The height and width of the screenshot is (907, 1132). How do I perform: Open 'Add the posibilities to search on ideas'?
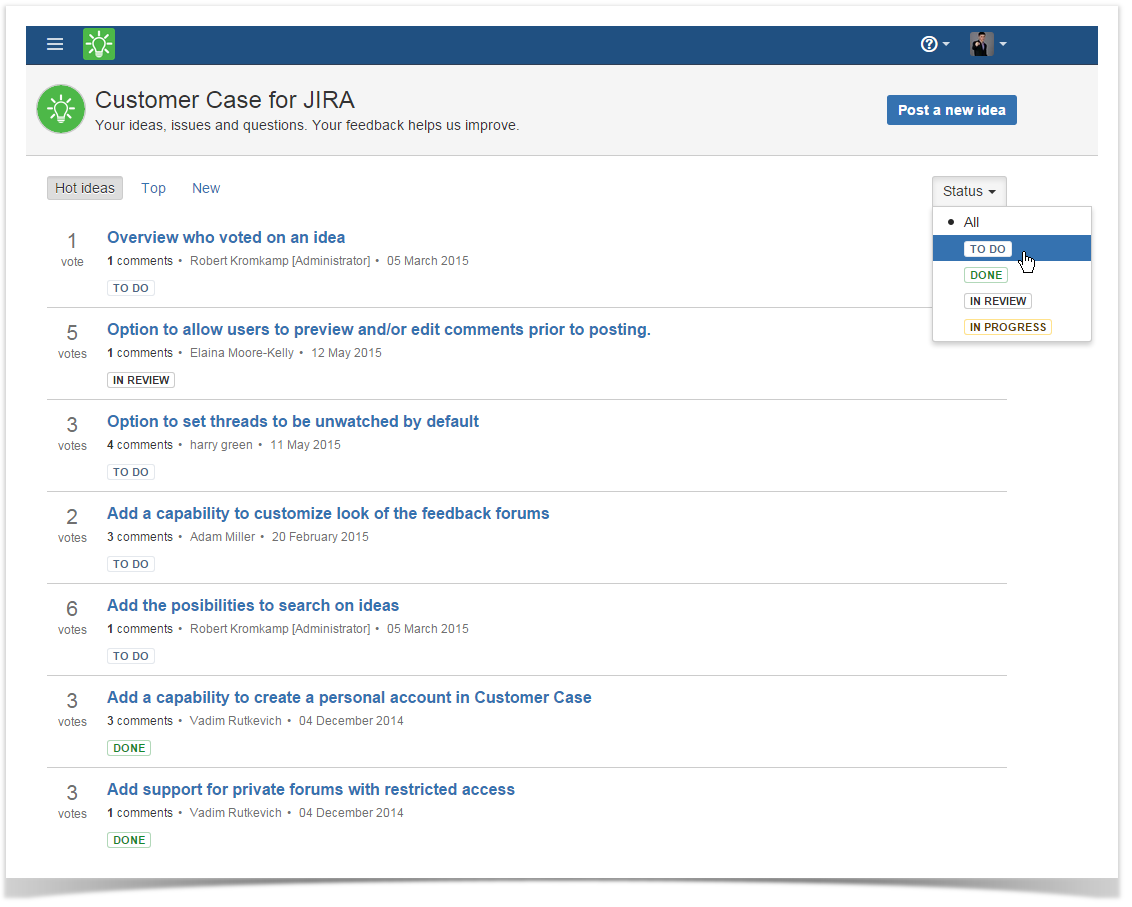(253, 605)
